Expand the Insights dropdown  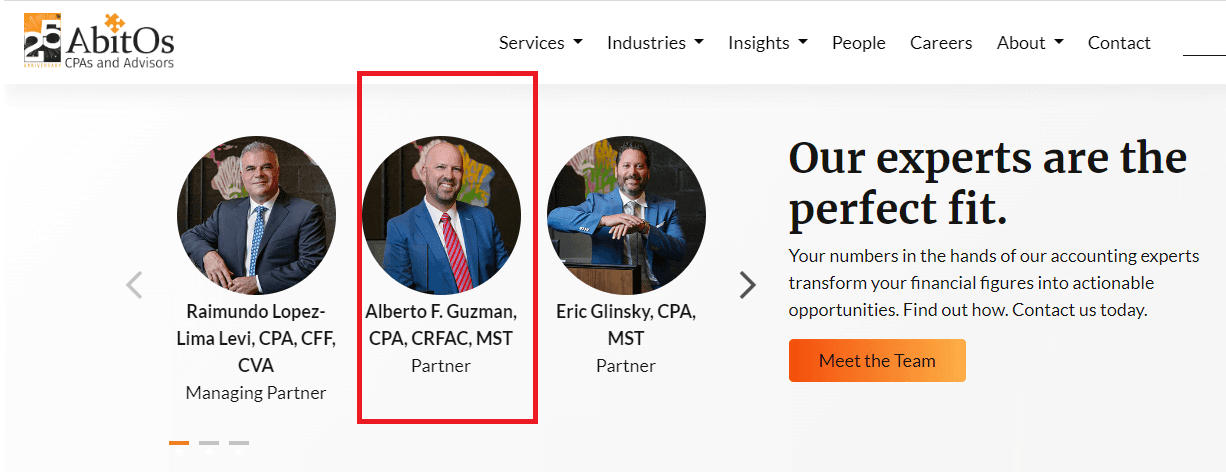tap(767, 43)
